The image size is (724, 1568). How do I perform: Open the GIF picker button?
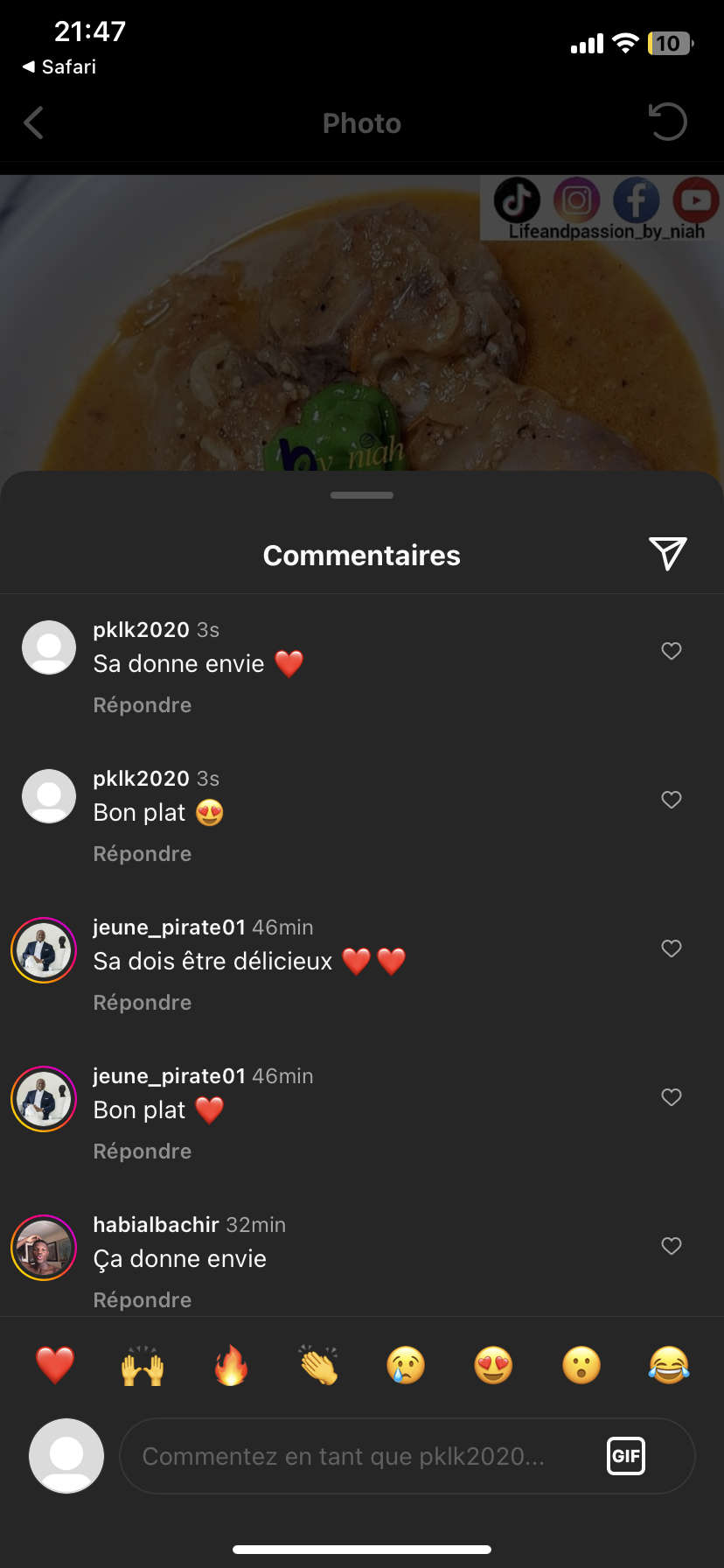click(x=626, y=1456)
